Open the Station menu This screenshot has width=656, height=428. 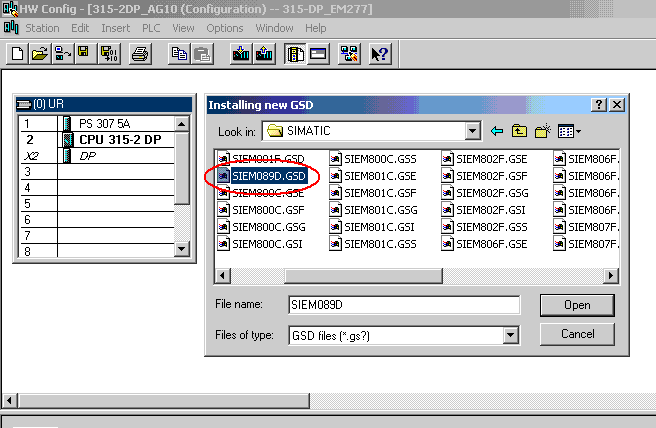coord(42,28)
